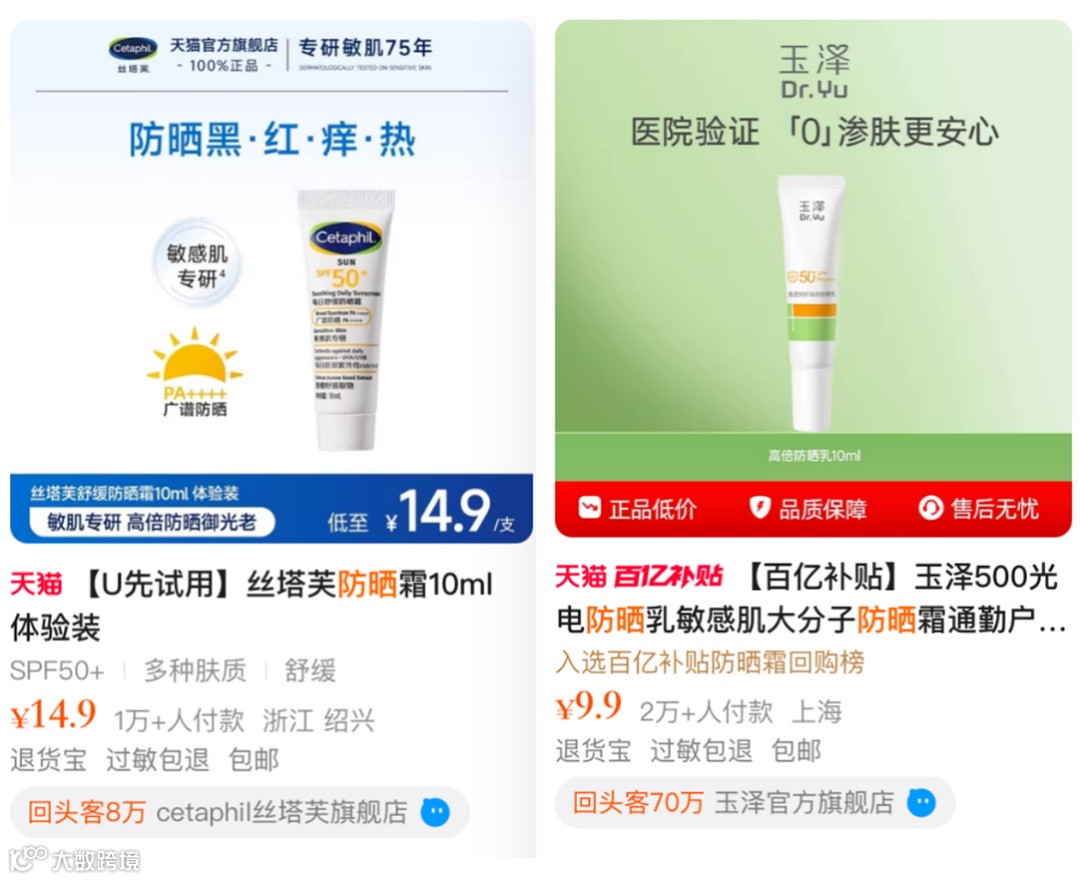Click the 敏感肌专研 round badge
The width and height of the screenshot is (1080, 880).
pos(197,265)
